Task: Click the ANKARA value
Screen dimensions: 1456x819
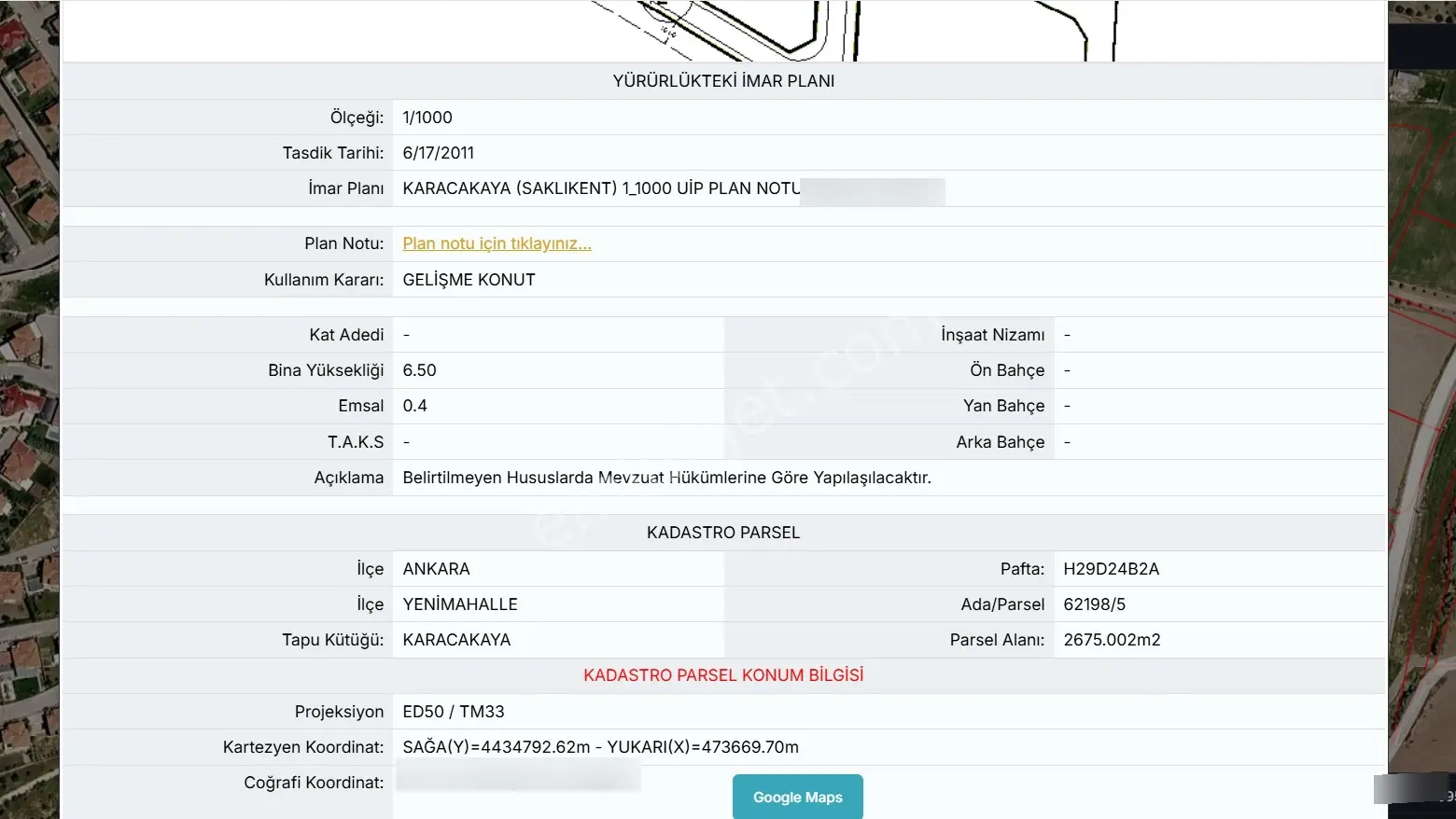Action: (436, 569)
